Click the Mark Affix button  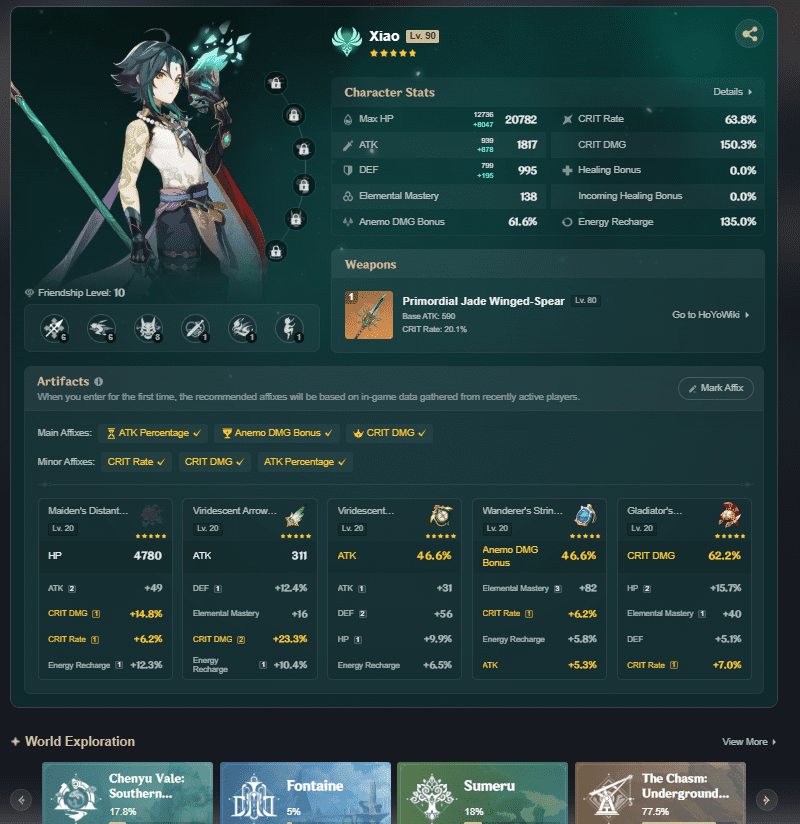[715, 388]
